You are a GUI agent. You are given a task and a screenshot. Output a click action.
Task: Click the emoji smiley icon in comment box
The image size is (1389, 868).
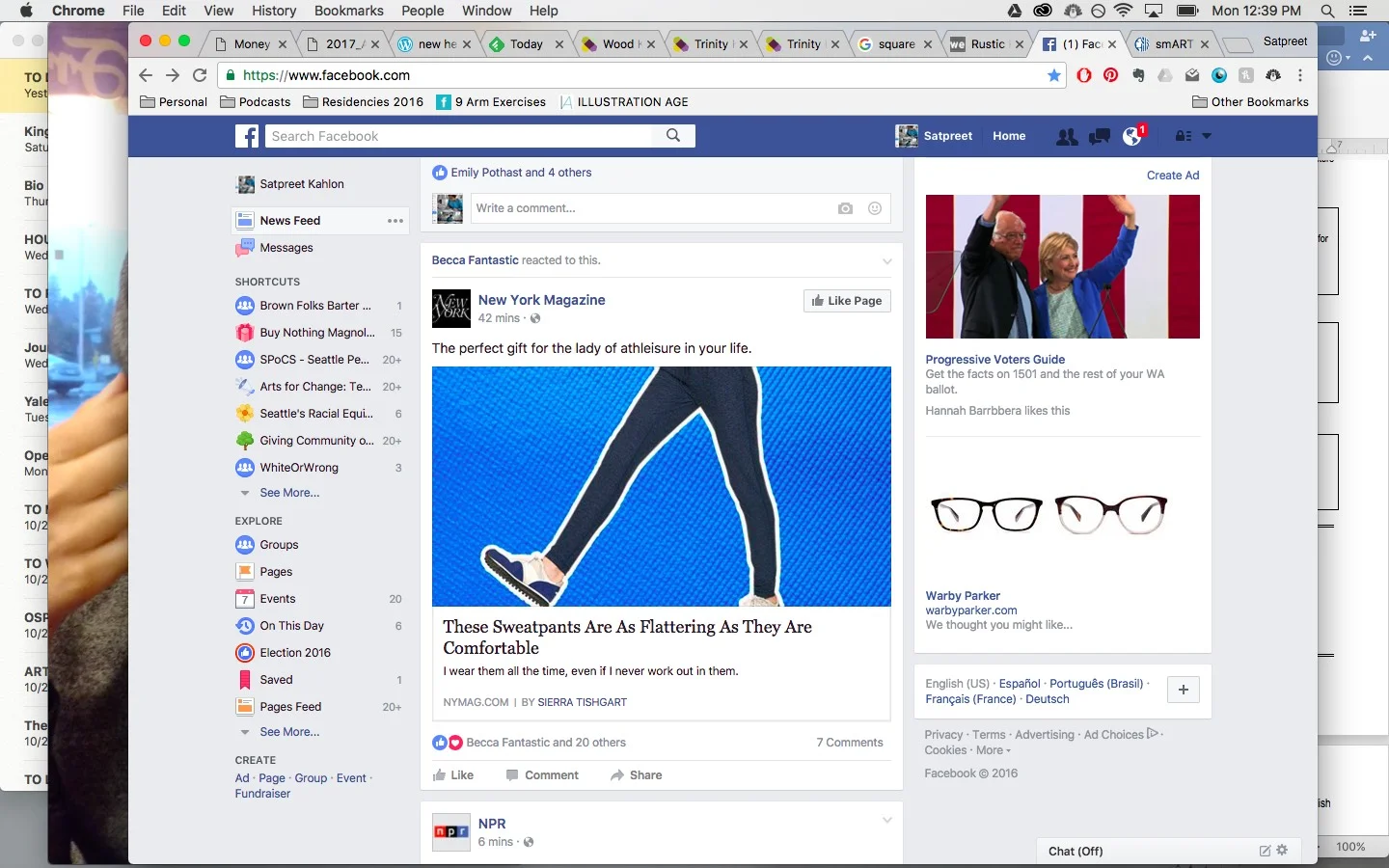[875, 208]
